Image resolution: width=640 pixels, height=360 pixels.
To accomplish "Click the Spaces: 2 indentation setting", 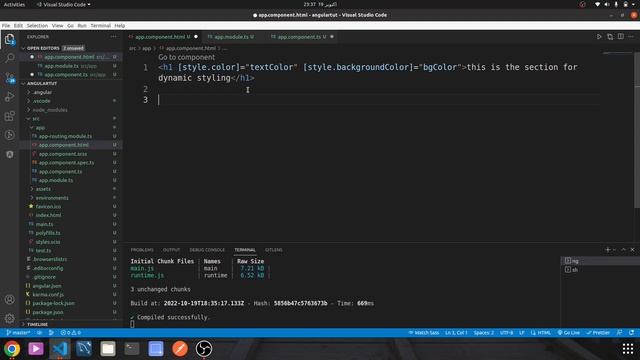I will click(x=484, y=333).
